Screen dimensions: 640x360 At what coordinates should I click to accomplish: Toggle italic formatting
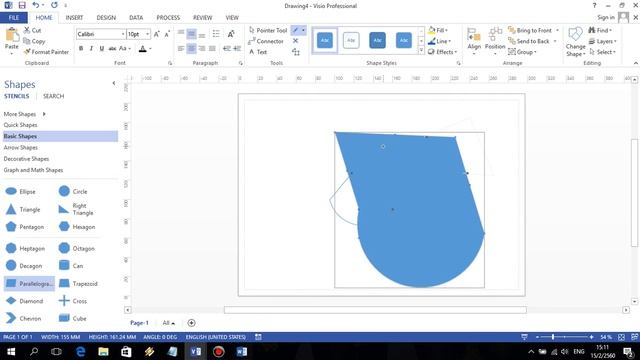pyautogui.click(x=91, y=49)
